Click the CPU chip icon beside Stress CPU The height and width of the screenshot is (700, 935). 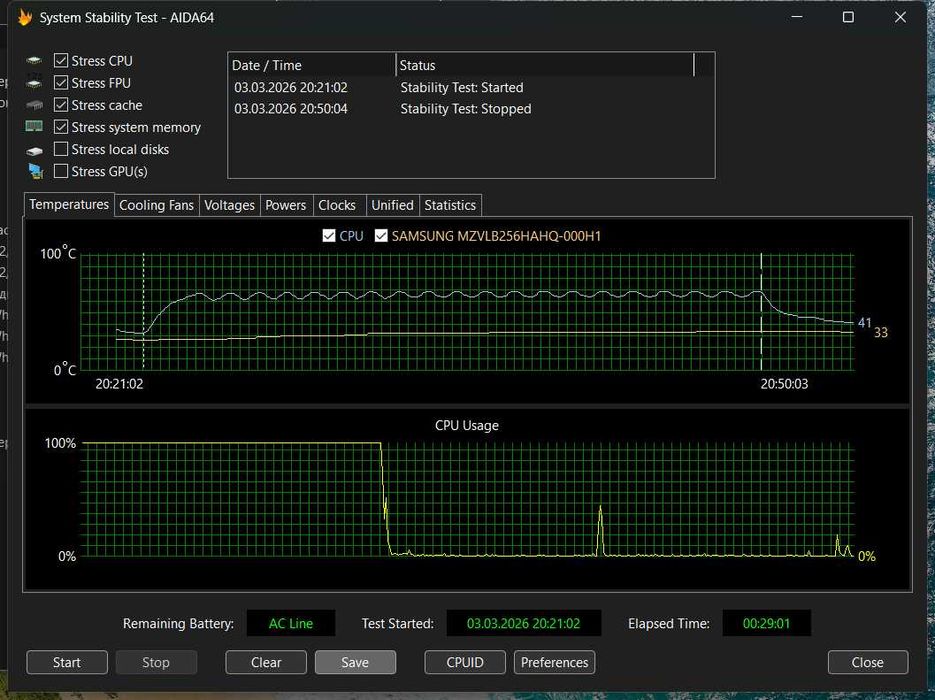(35, 62)
